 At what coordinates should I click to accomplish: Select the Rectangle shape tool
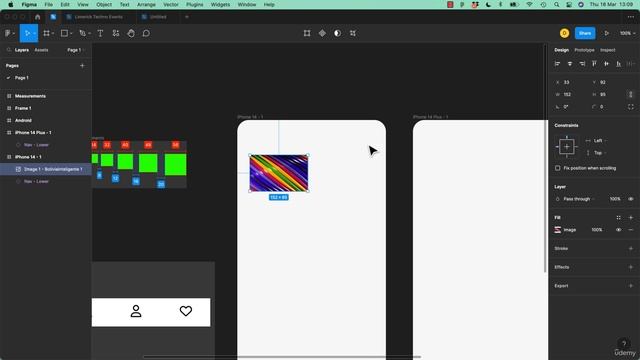click(x=64, y=33)
